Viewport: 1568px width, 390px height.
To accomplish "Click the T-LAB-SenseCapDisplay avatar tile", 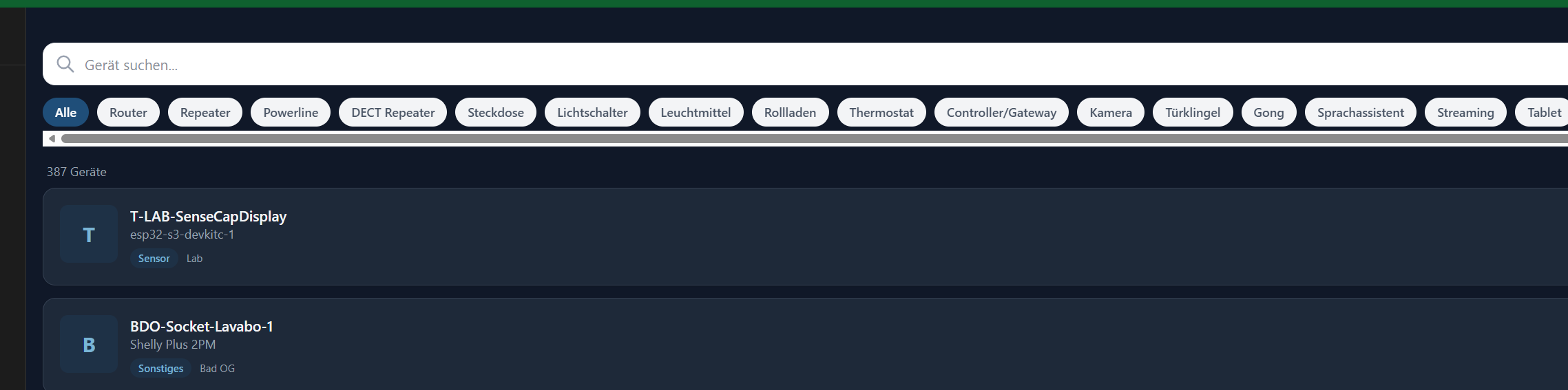I will [89, 235].
